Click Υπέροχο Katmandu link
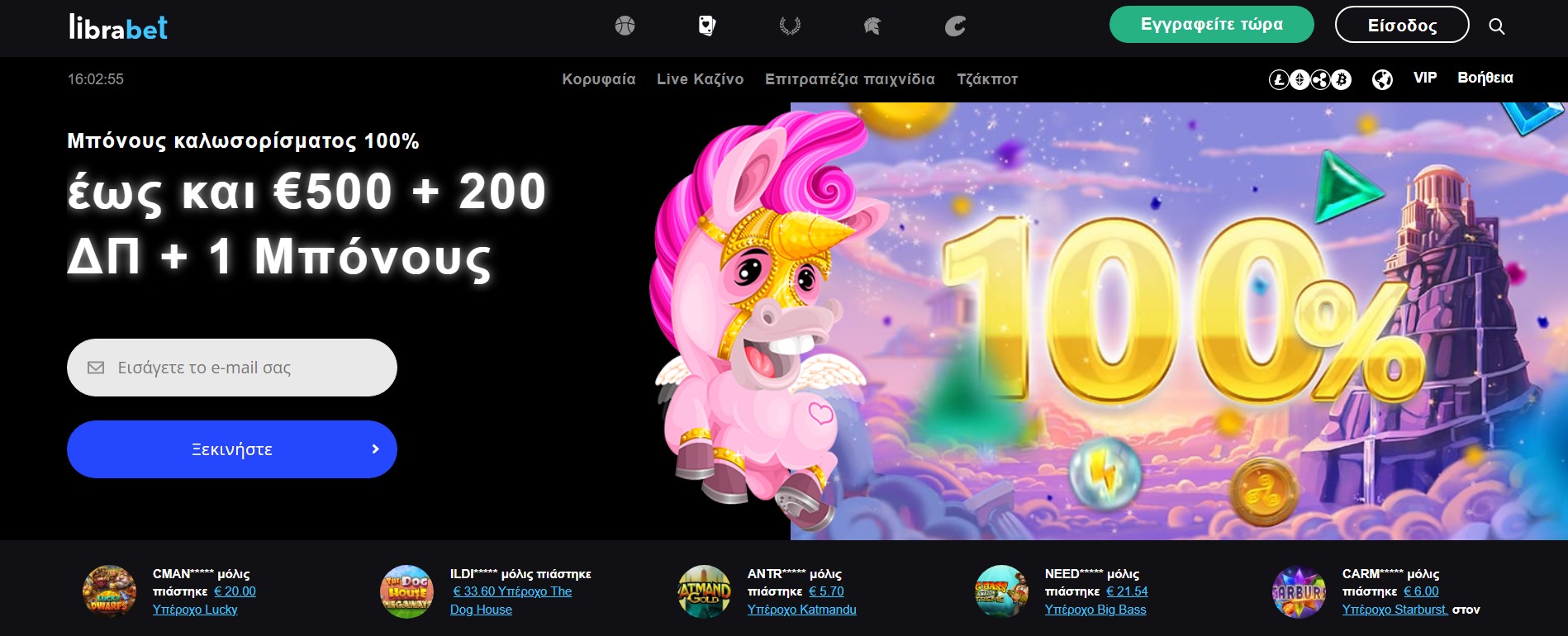This screenshot has width=1568, height=636. coord(801,610)
